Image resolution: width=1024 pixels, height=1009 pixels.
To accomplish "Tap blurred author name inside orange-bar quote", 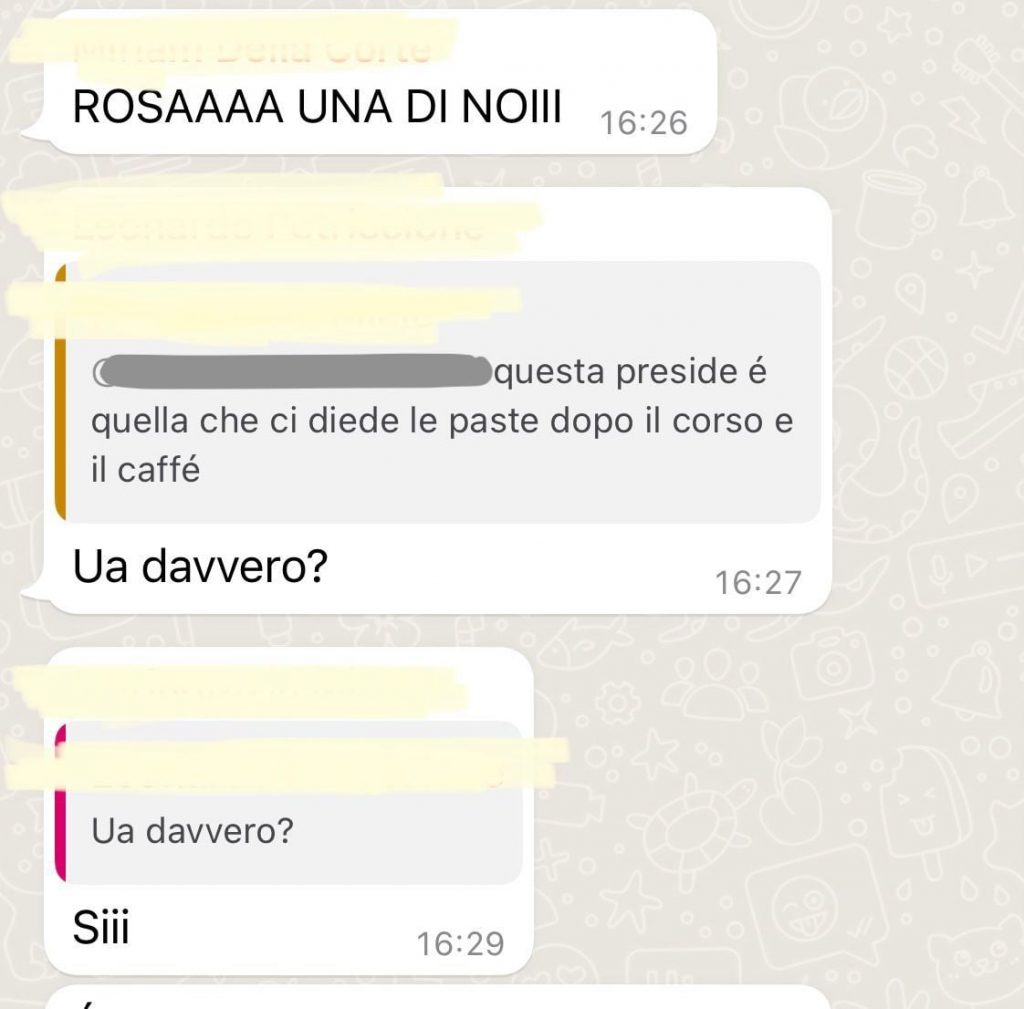I will (261, 315).
